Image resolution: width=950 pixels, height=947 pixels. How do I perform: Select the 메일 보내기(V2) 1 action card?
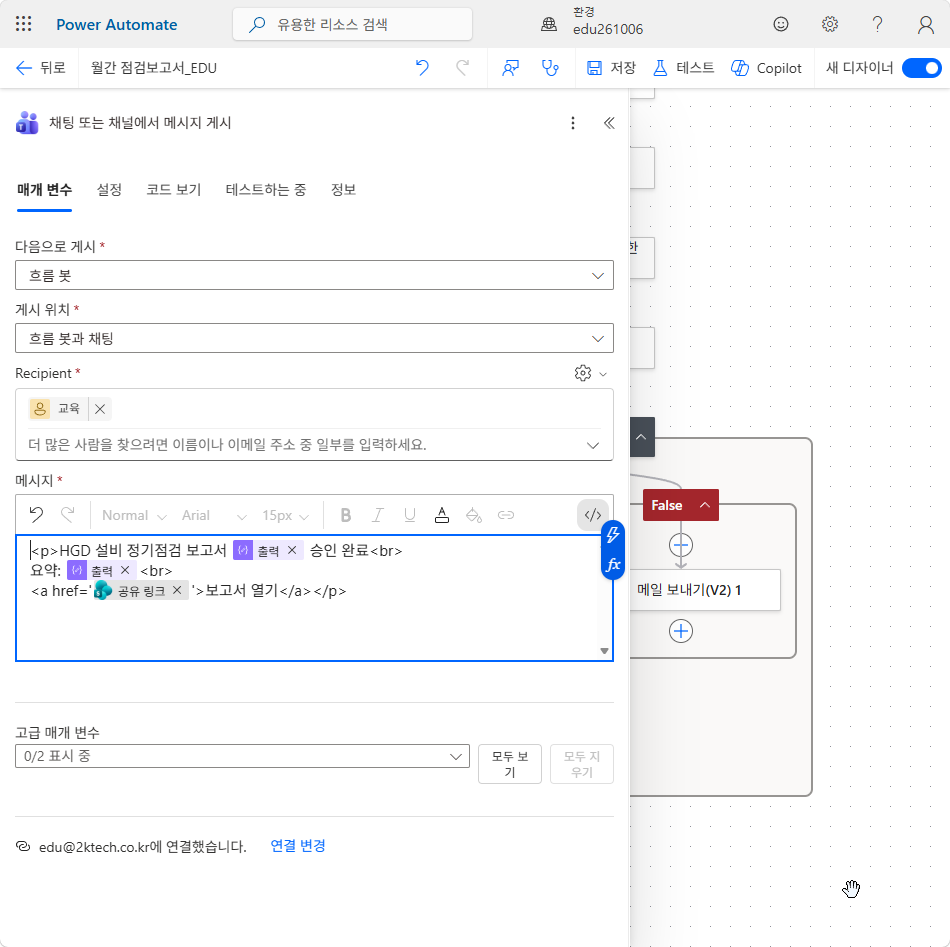pos(705,590)
